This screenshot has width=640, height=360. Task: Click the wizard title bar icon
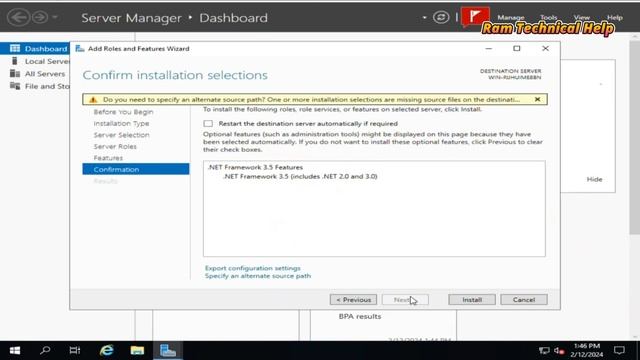[80, 49]
